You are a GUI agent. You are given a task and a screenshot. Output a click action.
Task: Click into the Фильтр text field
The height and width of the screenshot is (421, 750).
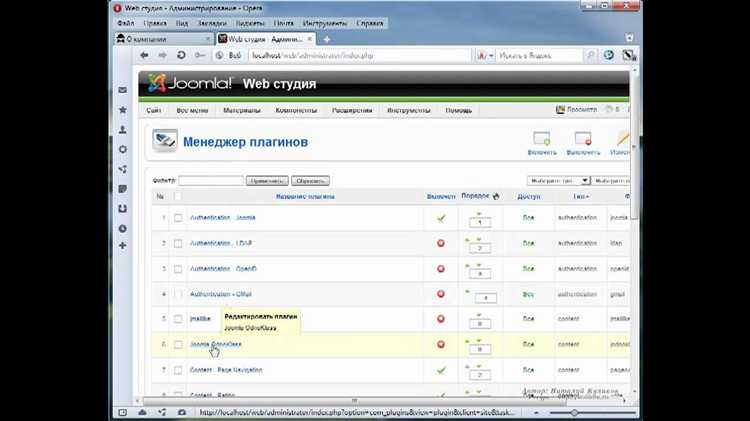pyautogui.click(x=211, y=181)
